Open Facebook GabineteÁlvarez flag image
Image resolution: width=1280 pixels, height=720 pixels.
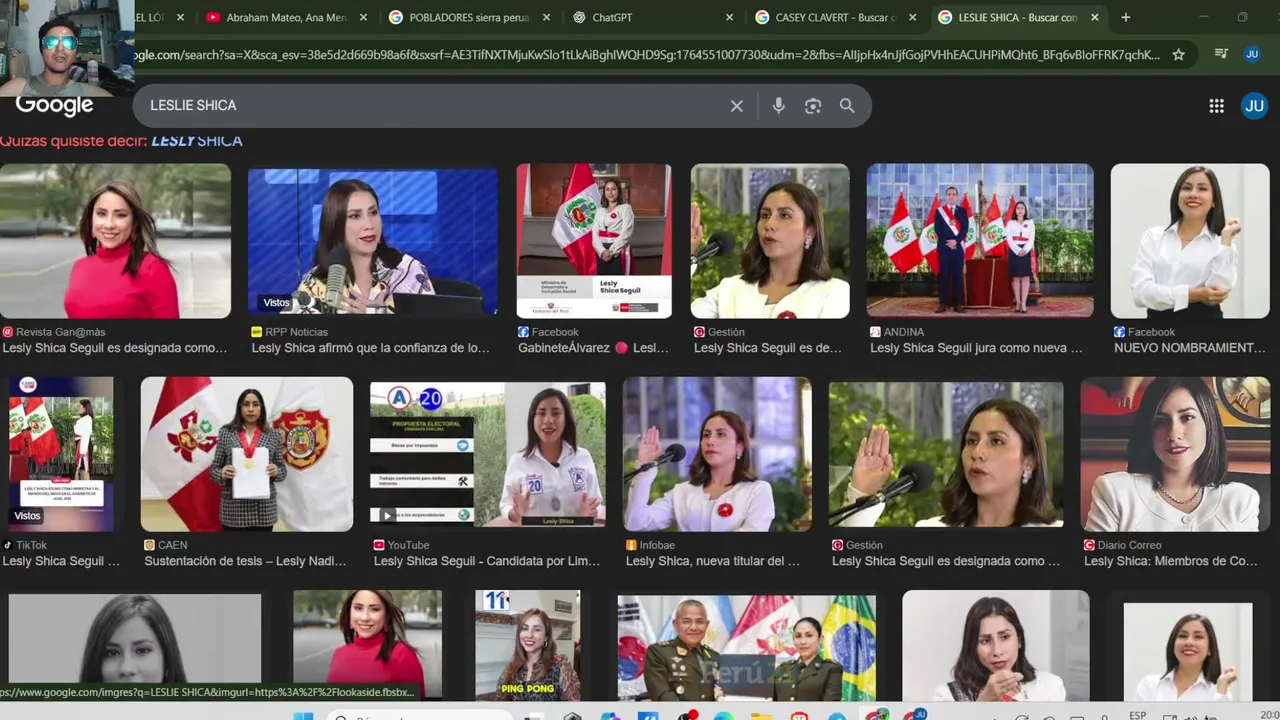point(594,241)
